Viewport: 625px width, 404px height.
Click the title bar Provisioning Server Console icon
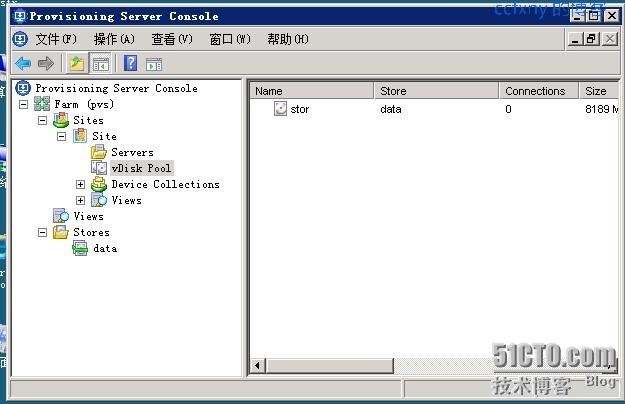[x=20, y=16]
